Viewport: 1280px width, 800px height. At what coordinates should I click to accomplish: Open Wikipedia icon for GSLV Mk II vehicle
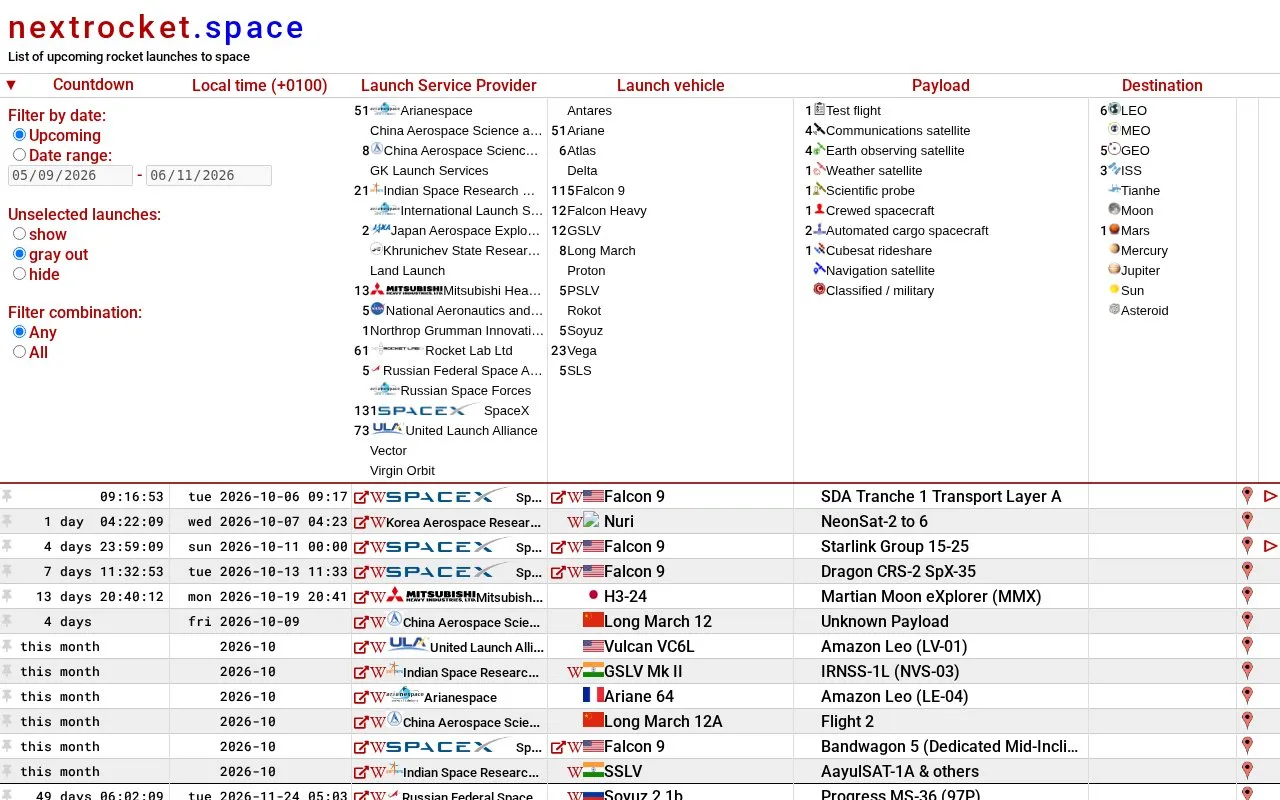click(574, 672)
